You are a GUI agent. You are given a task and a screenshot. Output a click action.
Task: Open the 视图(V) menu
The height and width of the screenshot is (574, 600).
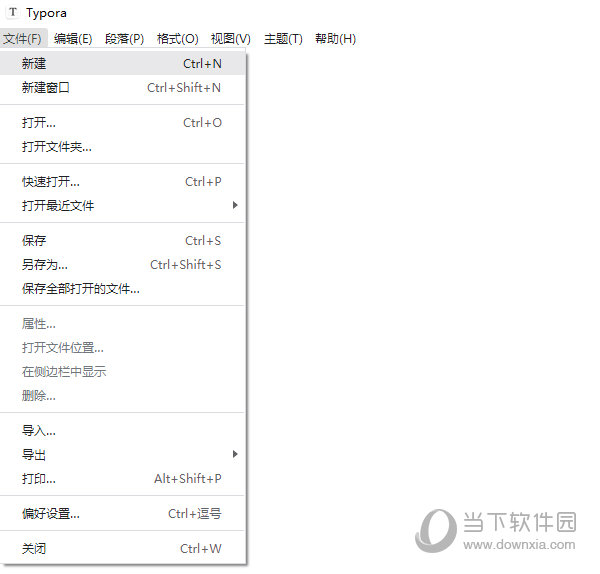[x=231, y=39]
